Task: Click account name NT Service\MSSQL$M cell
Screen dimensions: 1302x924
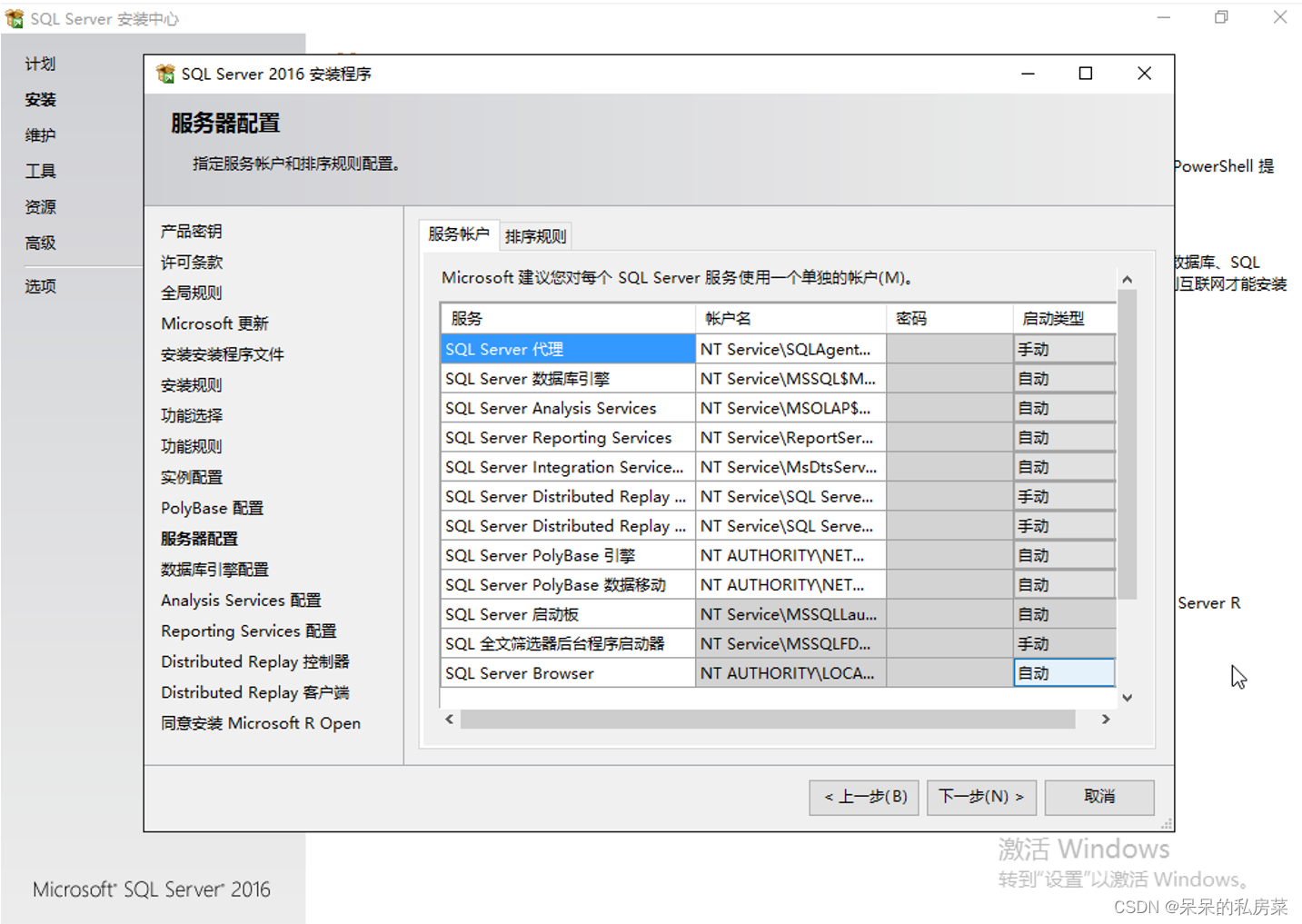Action: pos(790,379)
